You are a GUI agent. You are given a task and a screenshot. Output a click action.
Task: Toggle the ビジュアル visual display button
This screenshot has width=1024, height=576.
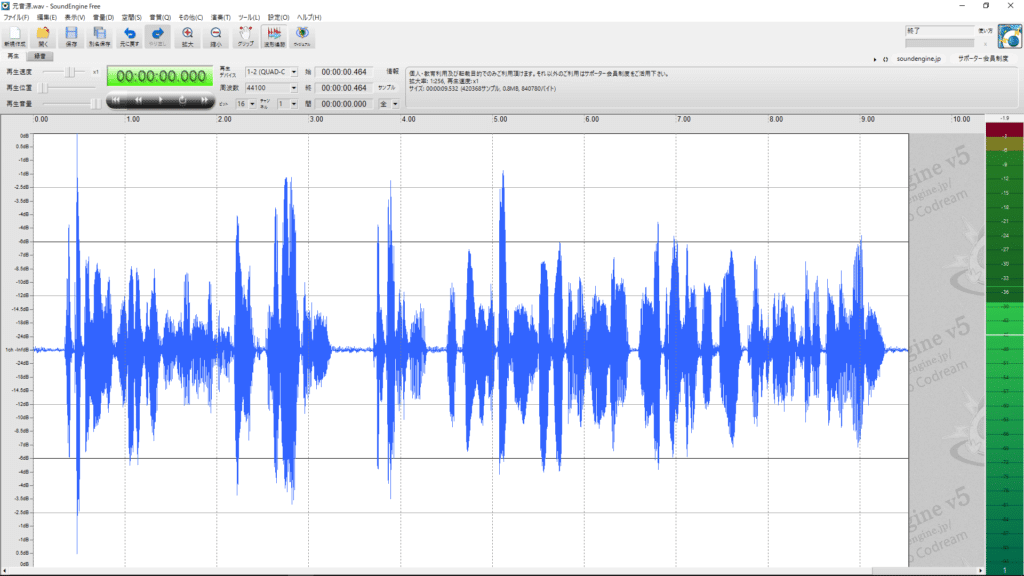click(x=302, y=36)
